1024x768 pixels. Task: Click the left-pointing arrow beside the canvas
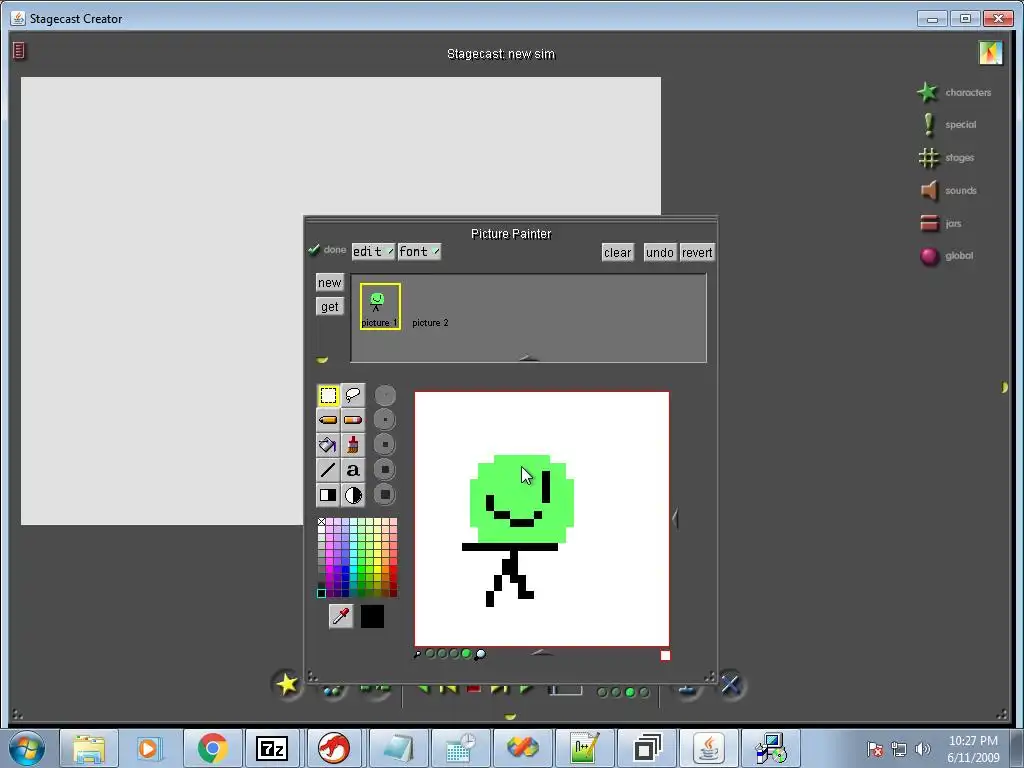675,519
